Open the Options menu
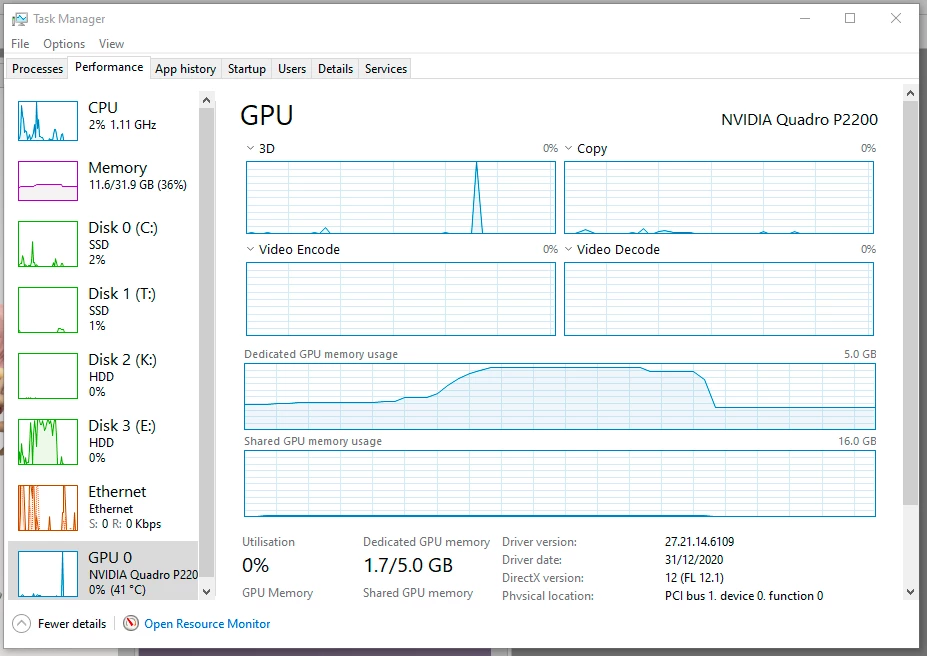The image size is (927, 656). coord(64,44)
